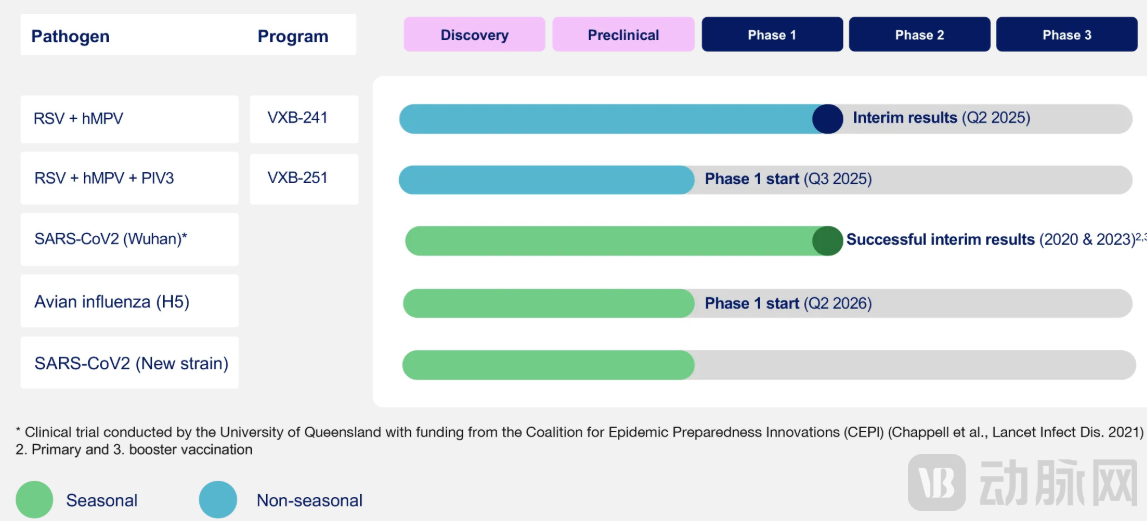
Task: Click the Discovery stage header
Action: pyautogui.click(x=474, y=35)
